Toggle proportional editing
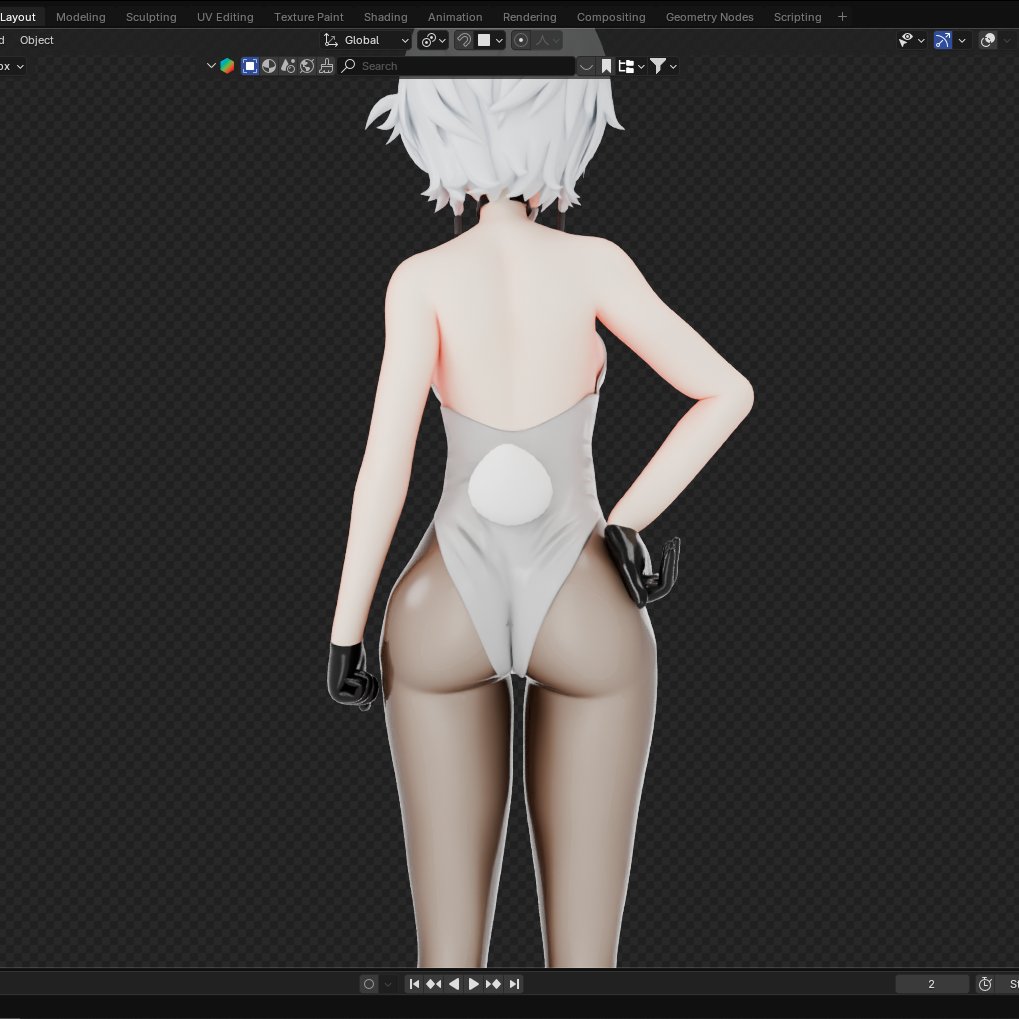Image resolution: width=1019 pixels, height=1019 pixels. pos(521,40)
